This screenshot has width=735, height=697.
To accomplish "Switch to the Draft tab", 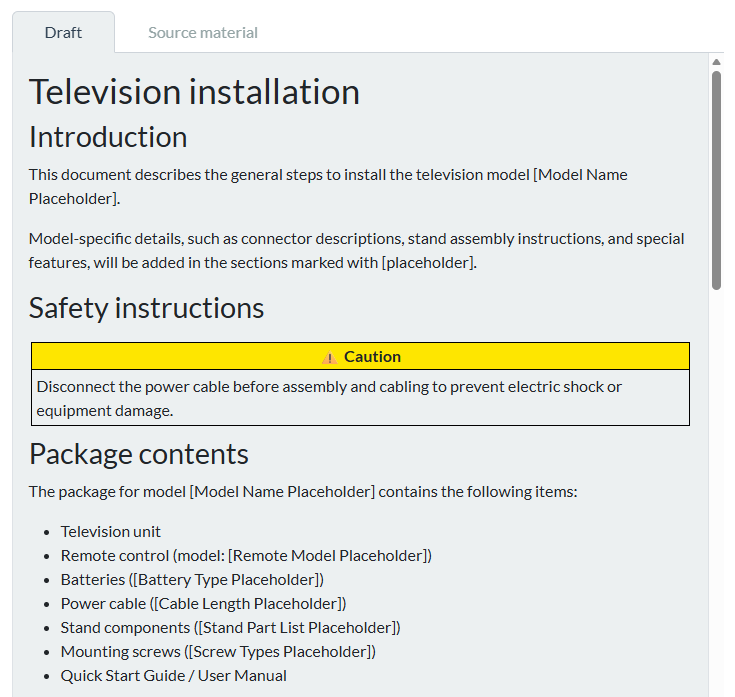I will point(63,33).
